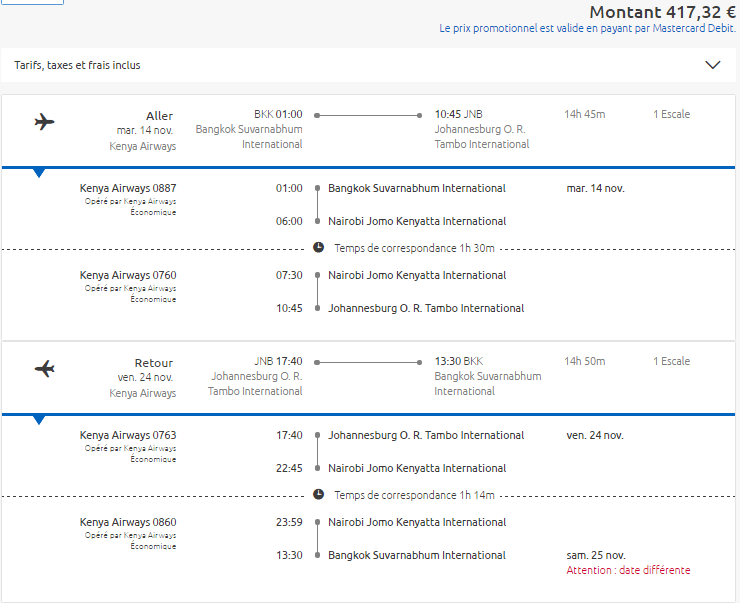Select flight Kenya Airways 0760
Screen dimensions: 740x603
click(128, 275)
